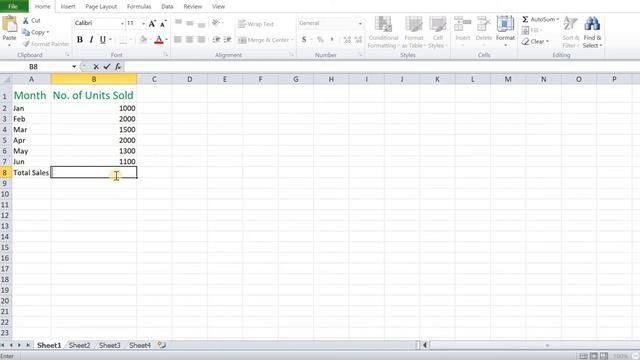The height and width of the screenshot is (360, 640).
Task: Apply the Fill Color bucket
Action: click(143, 40)
